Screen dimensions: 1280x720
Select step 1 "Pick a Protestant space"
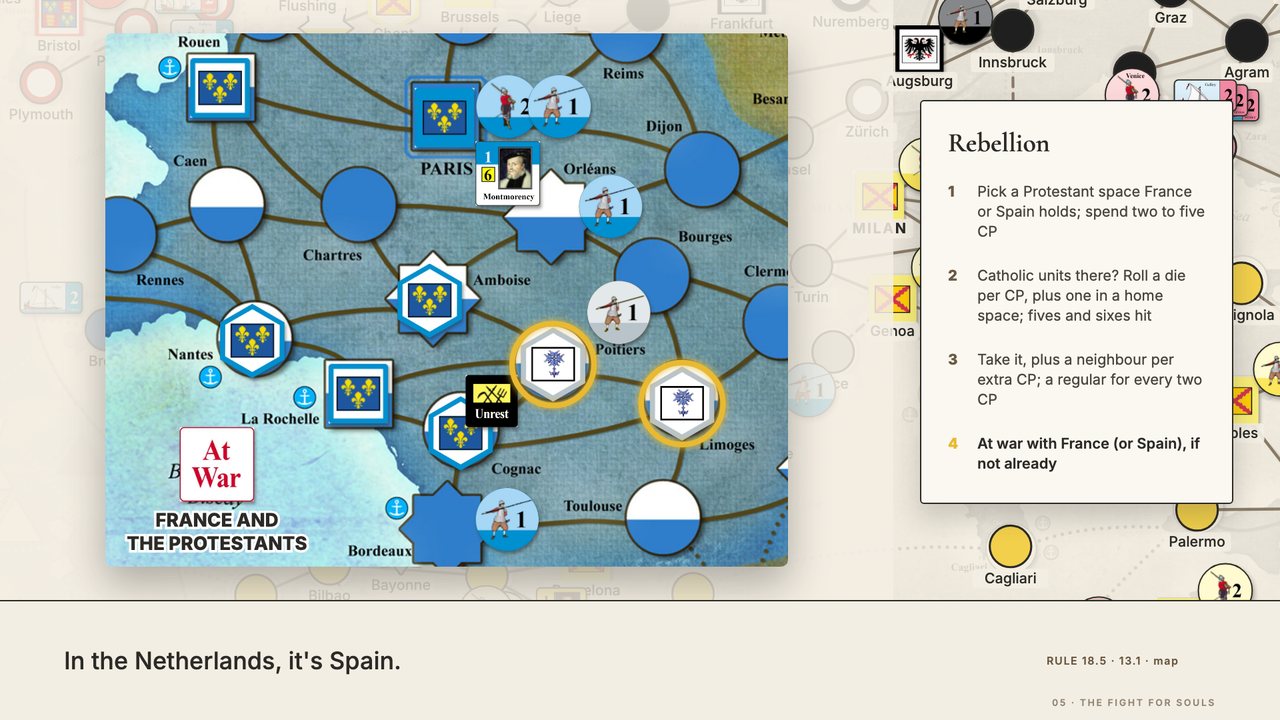tap(1077, 211)
